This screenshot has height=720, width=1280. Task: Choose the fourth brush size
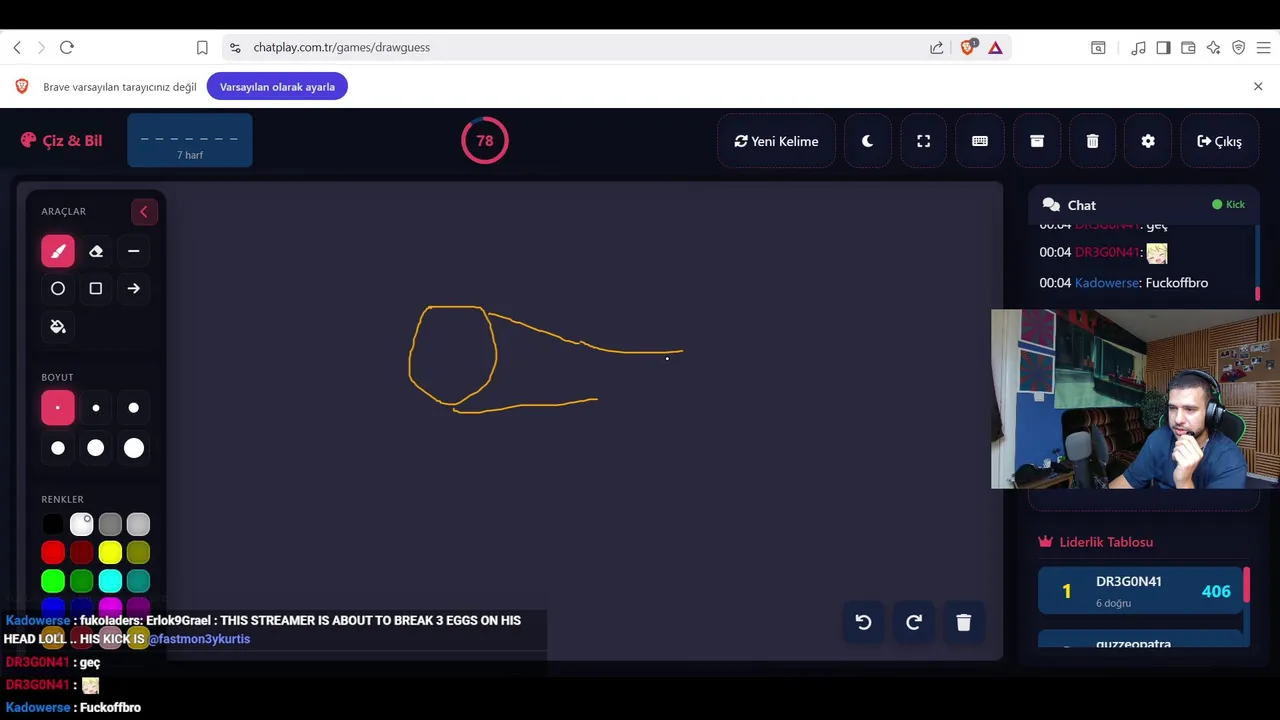point(58,448)
